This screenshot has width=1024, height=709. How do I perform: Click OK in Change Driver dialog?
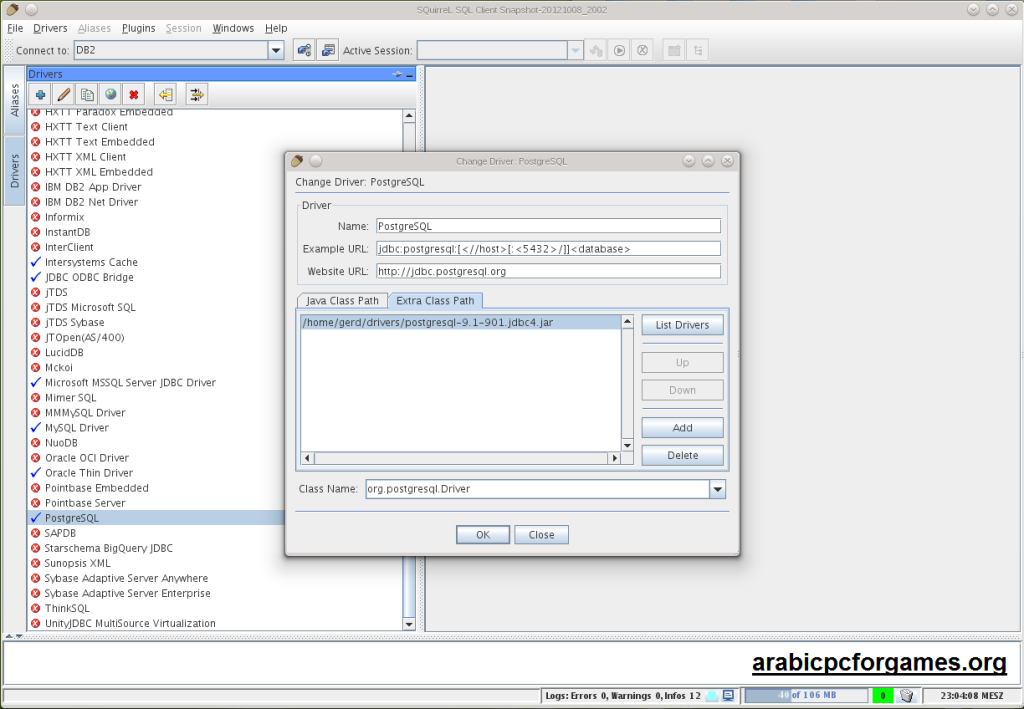483,535
